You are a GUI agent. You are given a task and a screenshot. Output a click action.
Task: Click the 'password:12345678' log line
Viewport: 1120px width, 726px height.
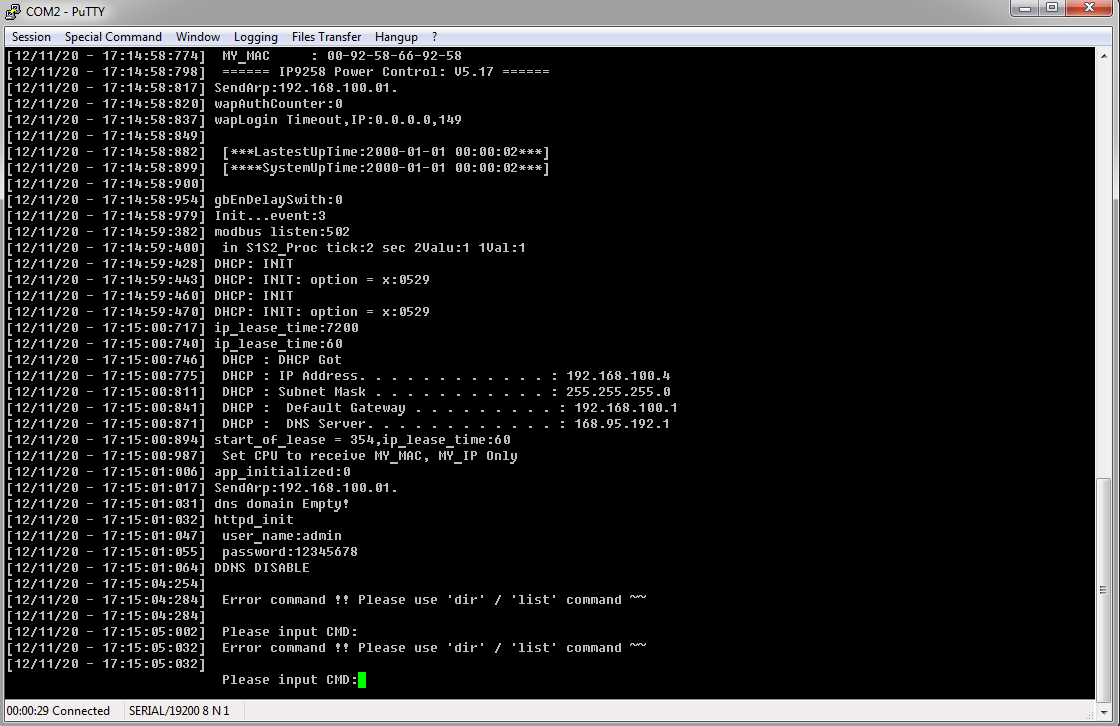coord(289,552)
